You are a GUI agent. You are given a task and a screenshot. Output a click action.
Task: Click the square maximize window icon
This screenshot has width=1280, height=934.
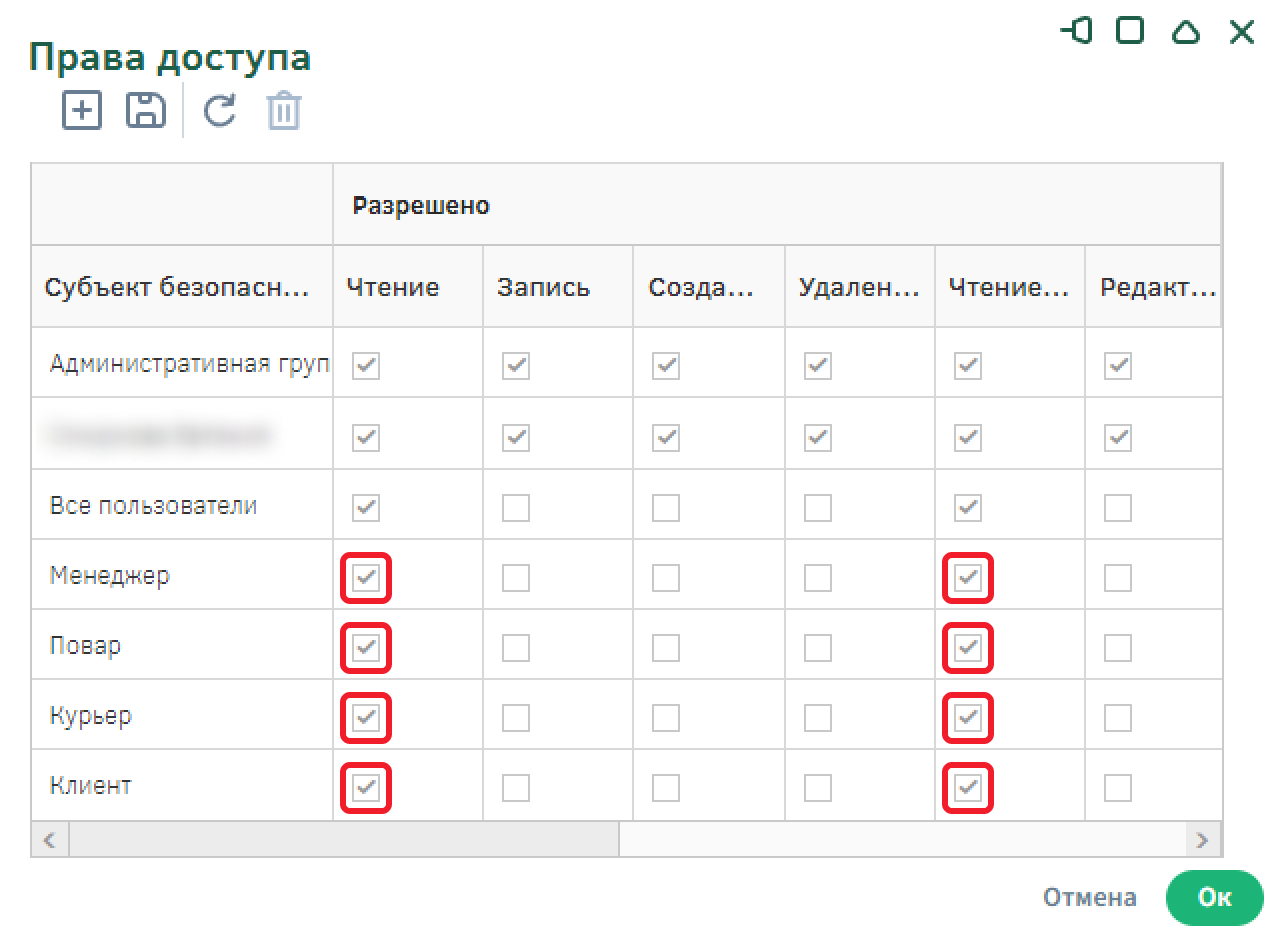[1130, 31]
